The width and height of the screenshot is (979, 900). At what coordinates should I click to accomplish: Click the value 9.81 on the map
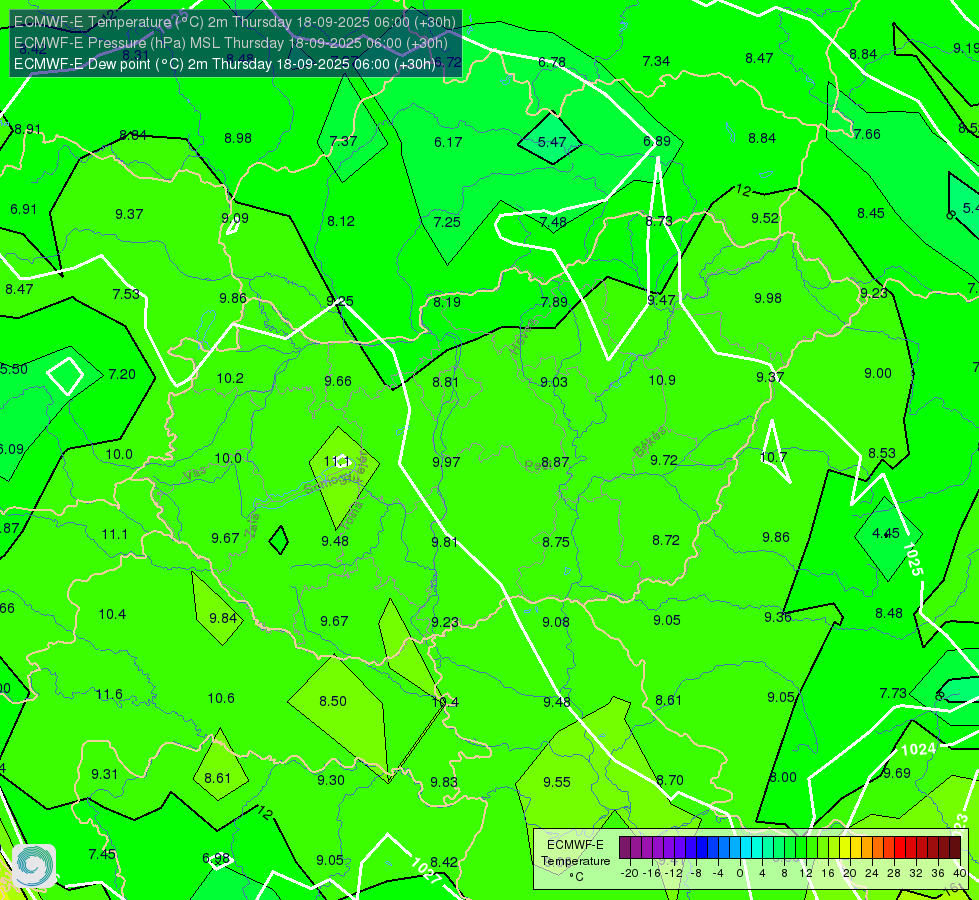click(445, 542)
